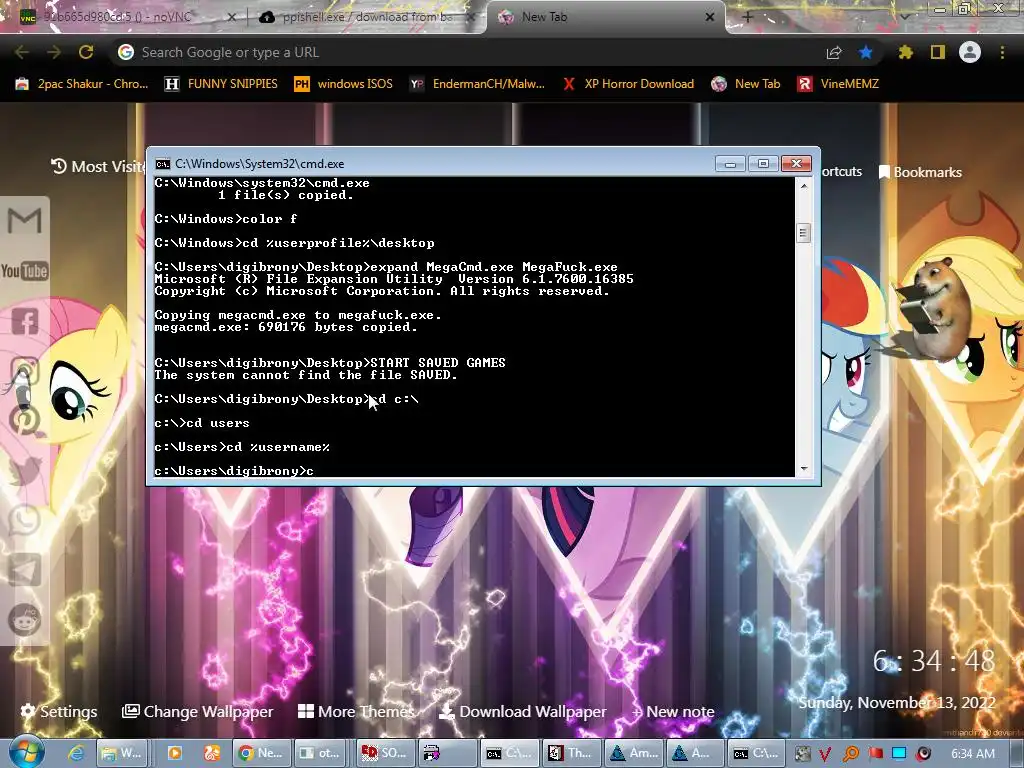
Task: Open the VineMEMZ bookmark
Action: (839, 84)
